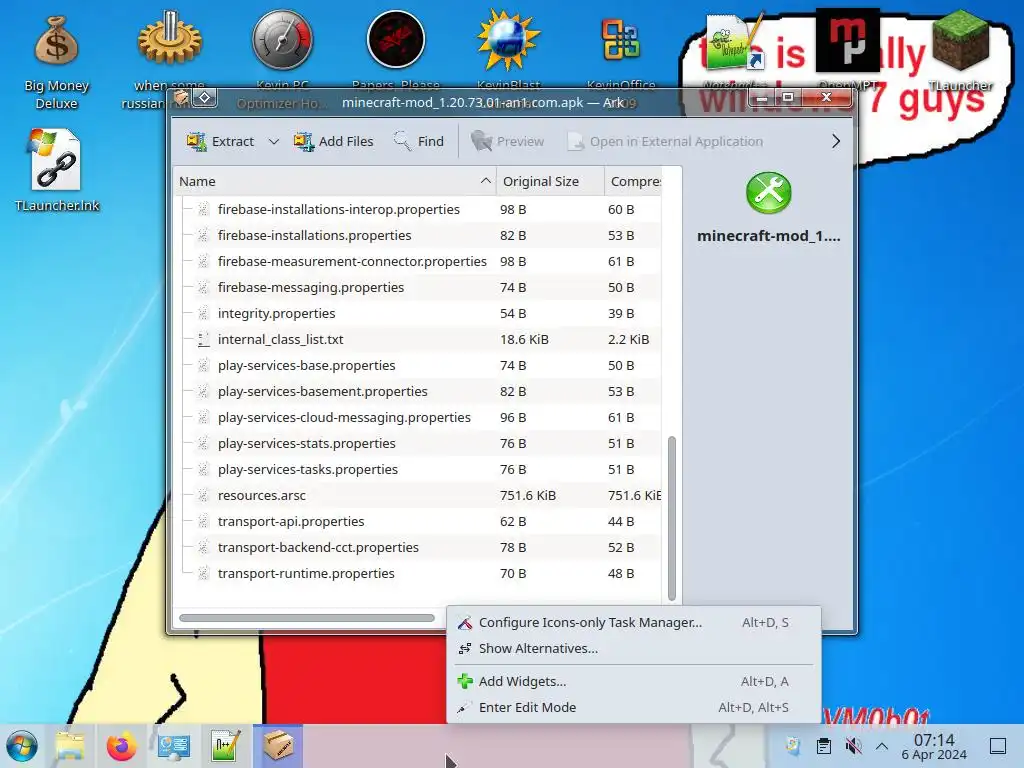Screen dimensions: 1024x768
Task: Toggle the Ark window pin diamond icon
Action: coord(204,98)
